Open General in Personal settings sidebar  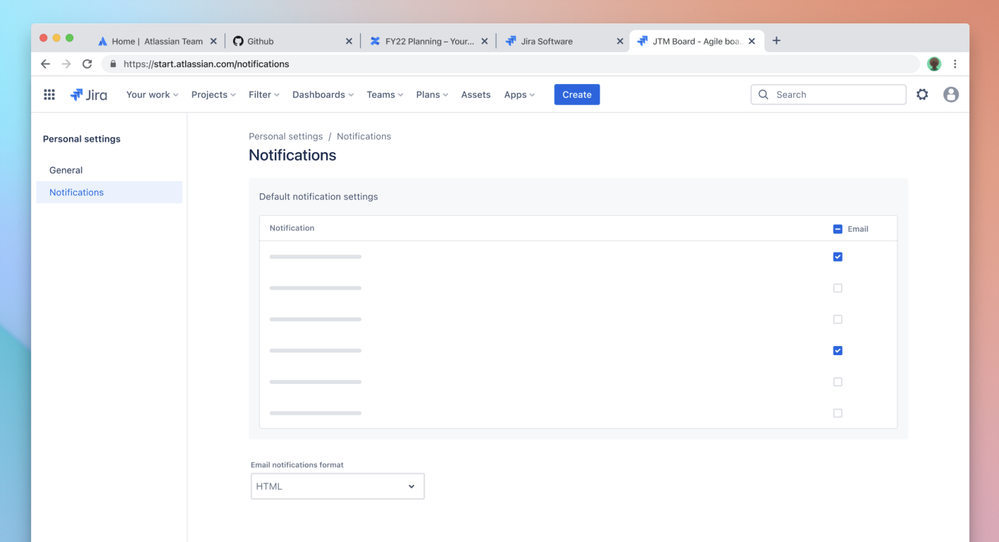110,170
